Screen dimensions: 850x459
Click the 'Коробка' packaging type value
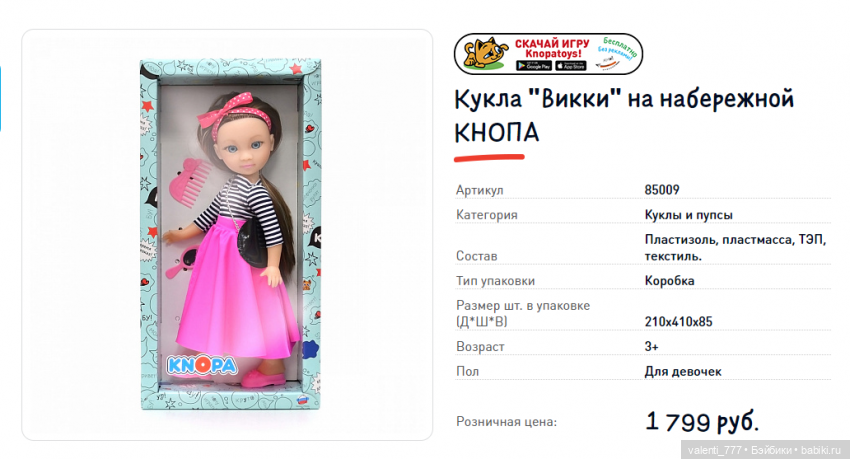(x=669, y=281)
